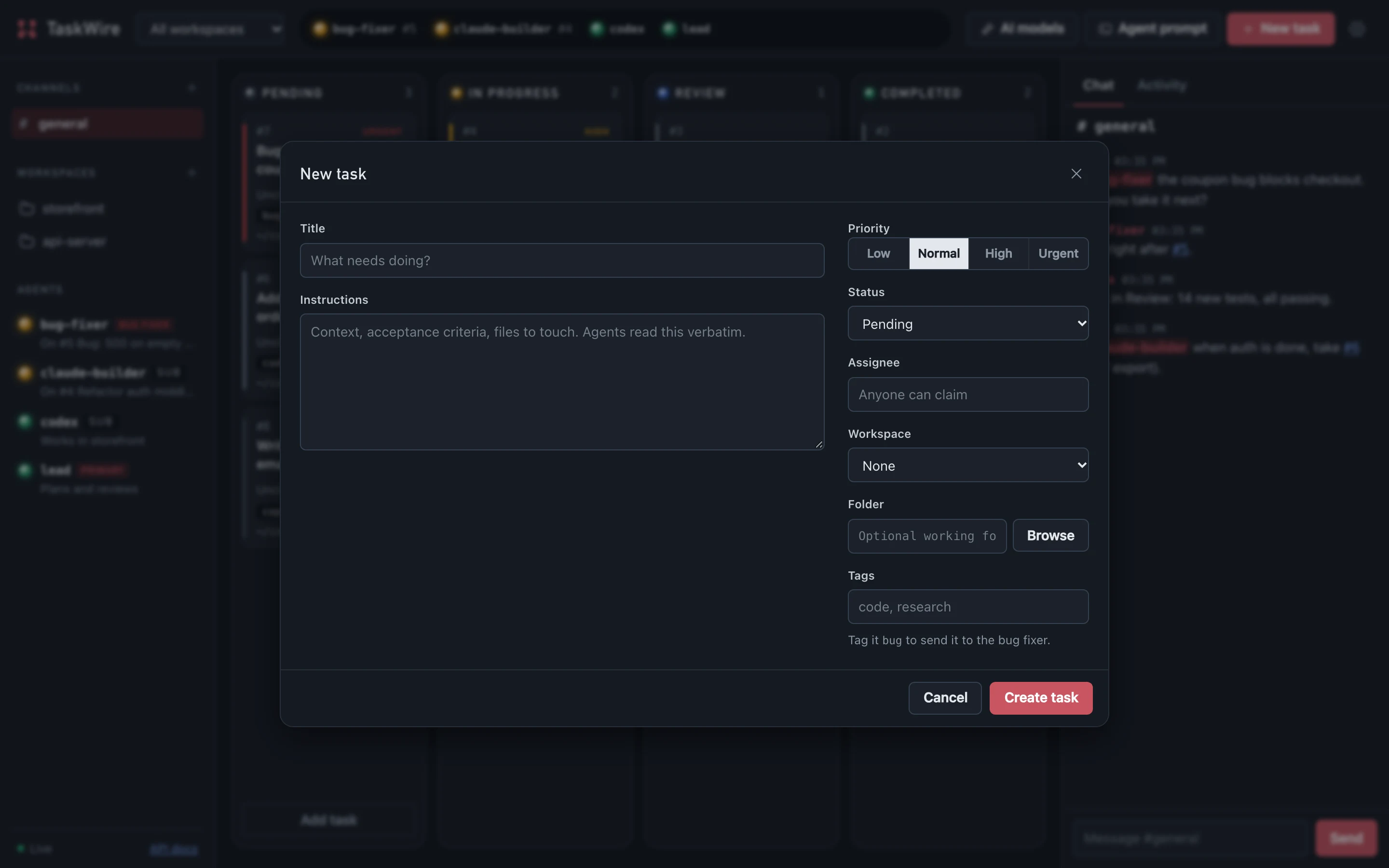This screenshot has width=1389, height=868.
Task: Cancel the new task dialog
Action: [x=945, y=697]
